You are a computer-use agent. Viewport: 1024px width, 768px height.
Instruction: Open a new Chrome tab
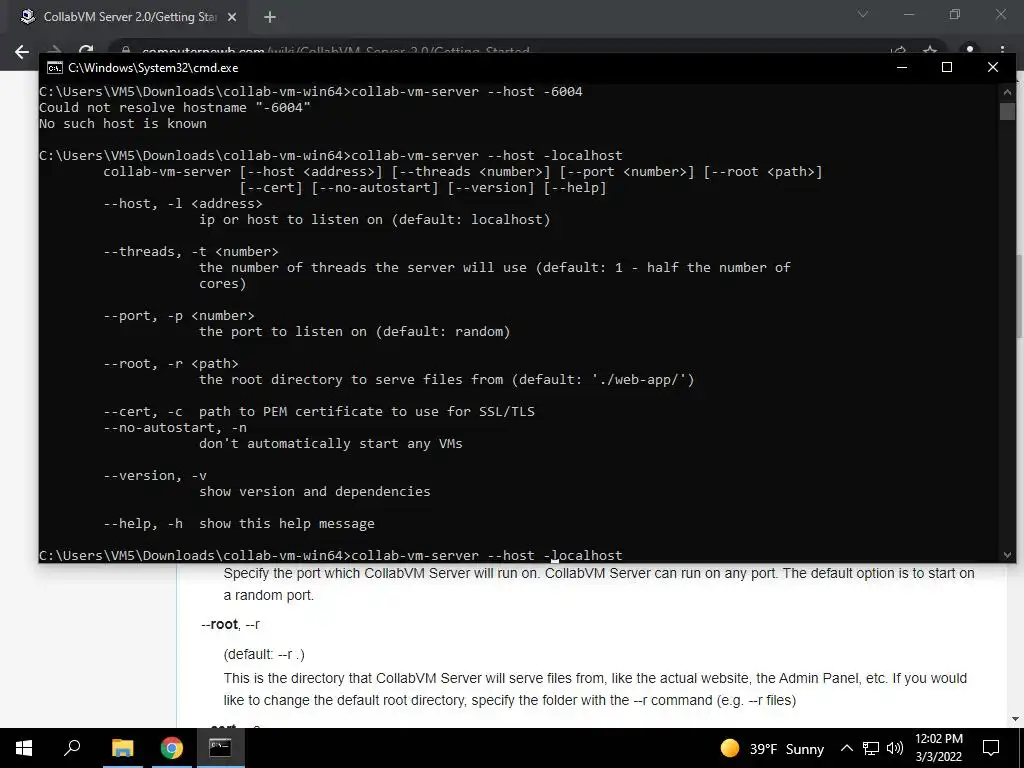pyautogui.click(x=270, y=17)
